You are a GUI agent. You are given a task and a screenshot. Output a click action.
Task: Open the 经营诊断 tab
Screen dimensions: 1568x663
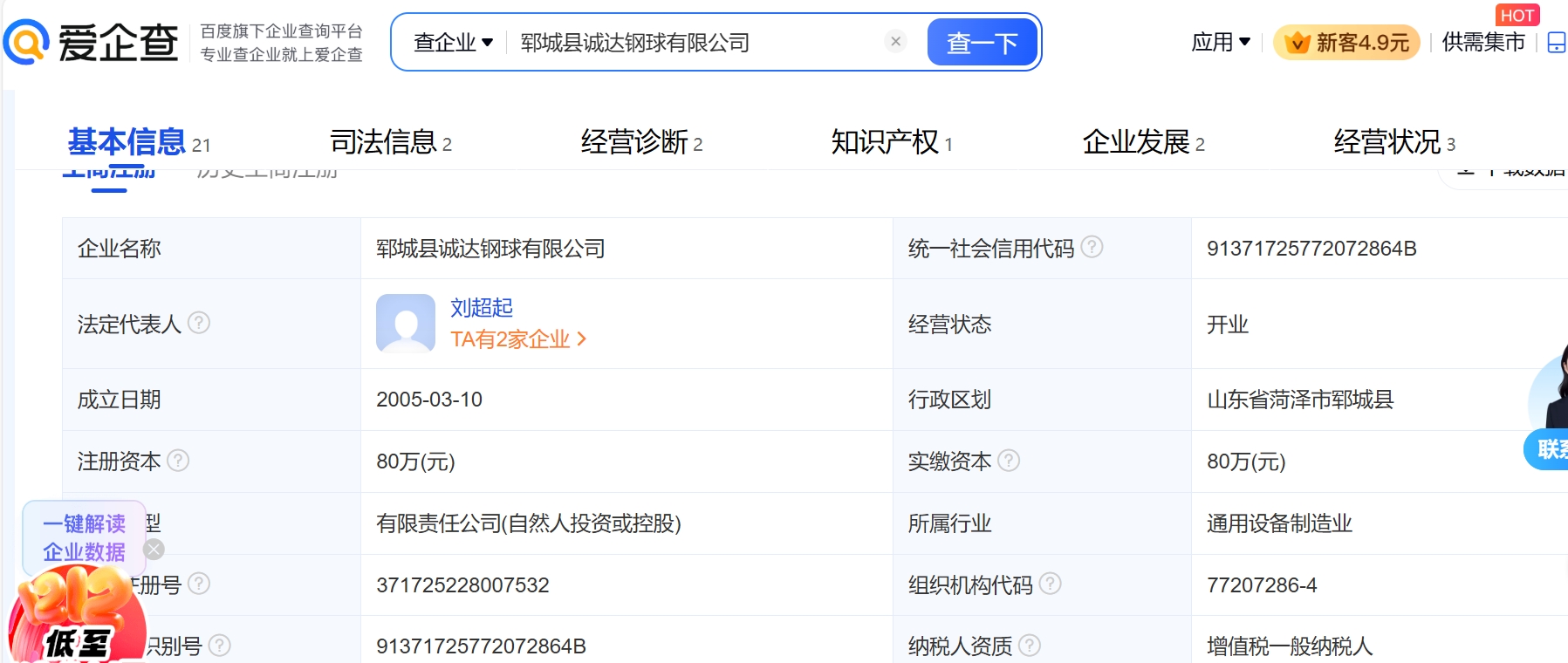tap(642, 141)
